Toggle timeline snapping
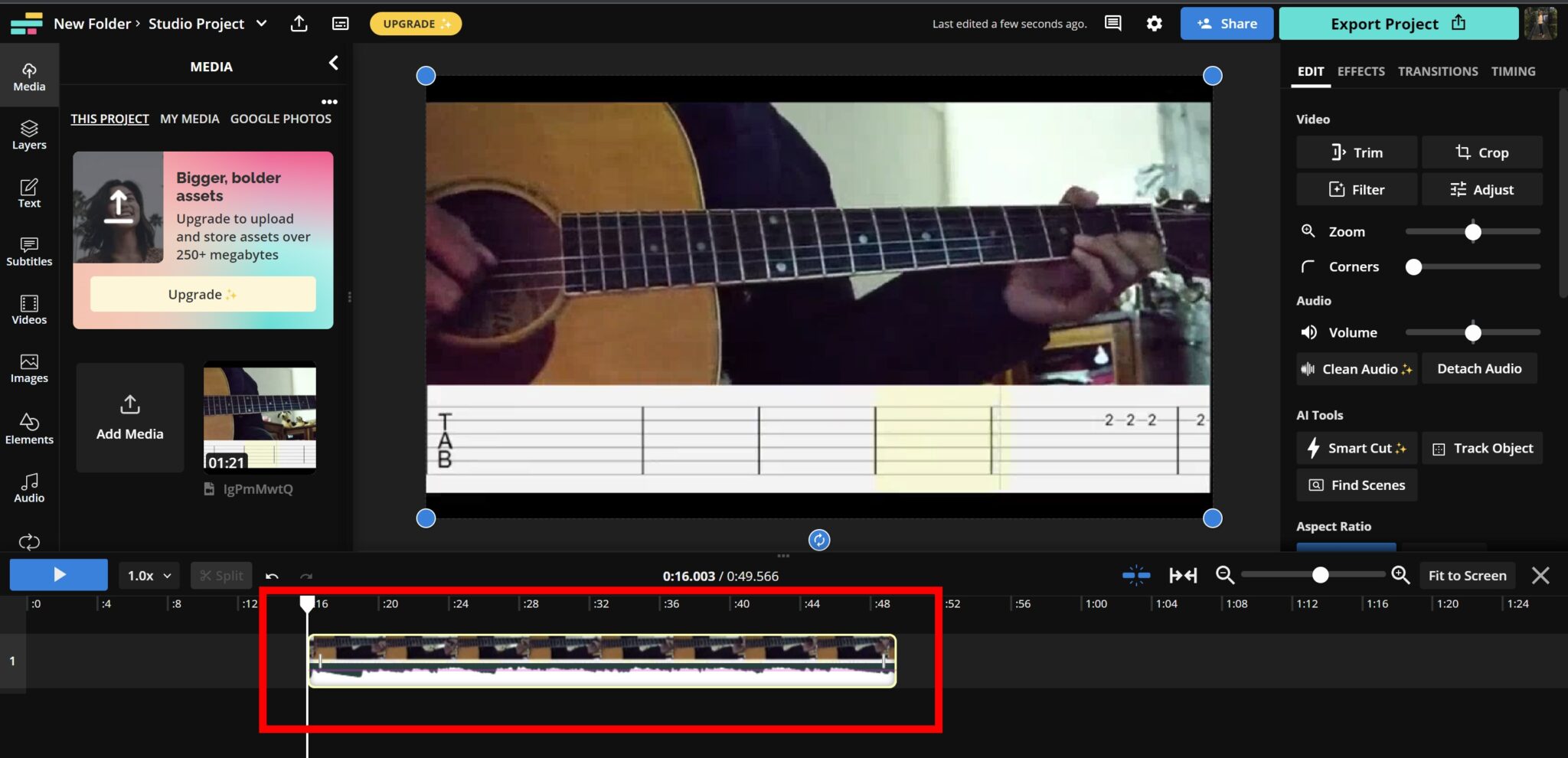1568x758 pixels. click(1135, 575)
